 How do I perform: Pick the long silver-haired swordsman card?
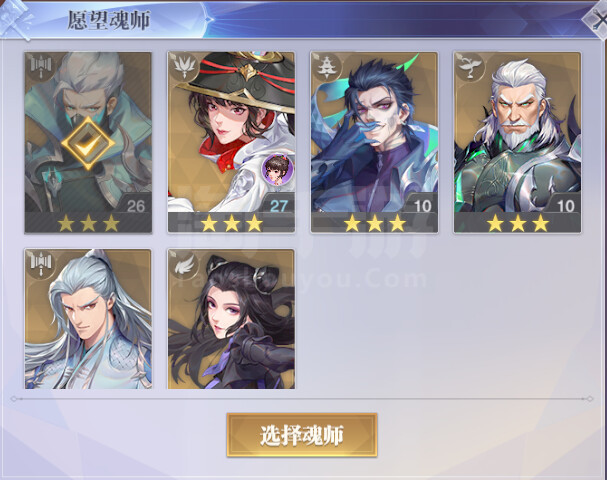88,319
